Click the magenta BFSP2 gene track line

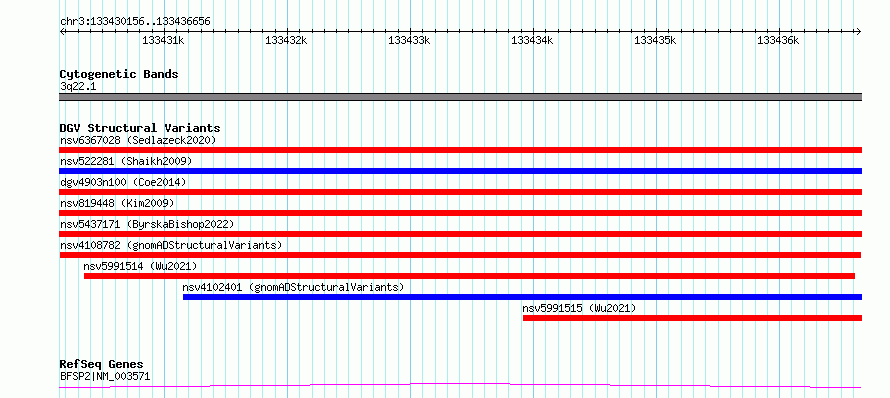tap(460, 386)
